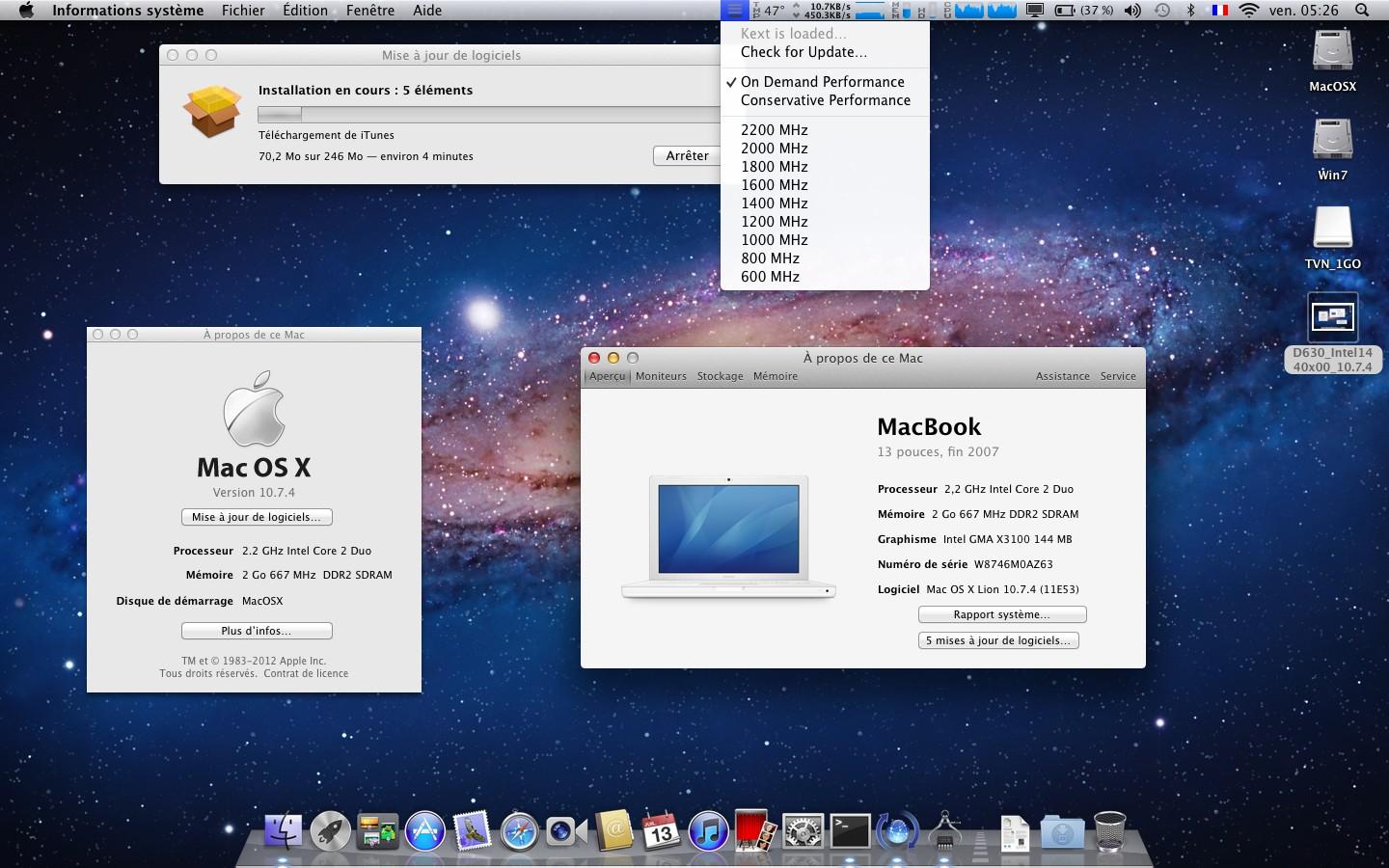The width and height of the screenshot is (1389, 868).
Task: Open the volume menu bar control
Action: [x=1132, y=11]
